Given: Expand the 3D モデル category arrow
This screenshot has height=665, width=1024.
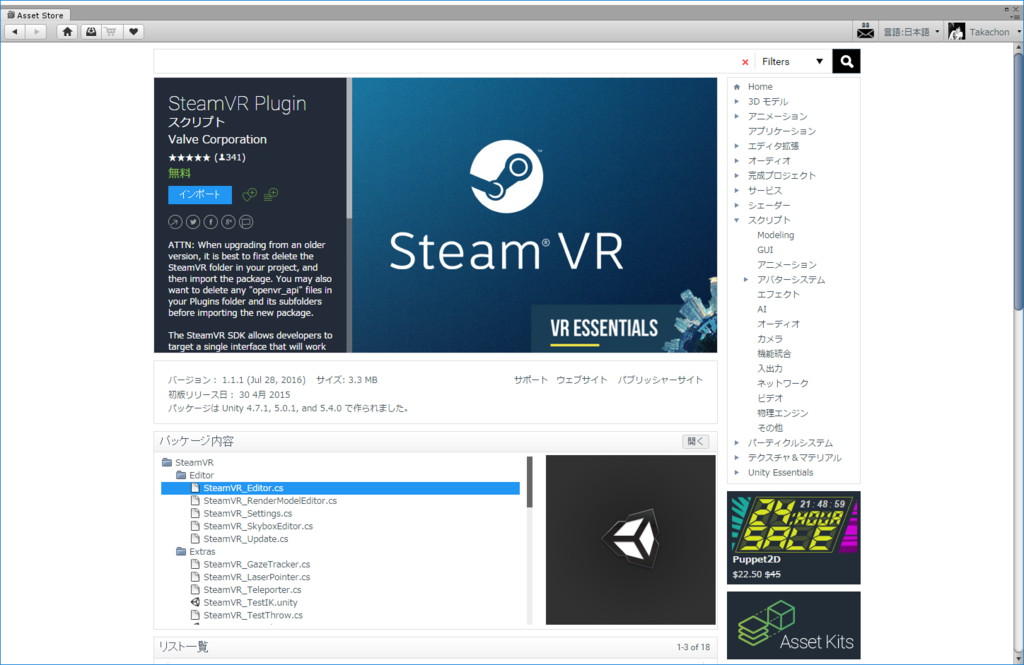Looking at the screenshot, I should tap(737, 101).
